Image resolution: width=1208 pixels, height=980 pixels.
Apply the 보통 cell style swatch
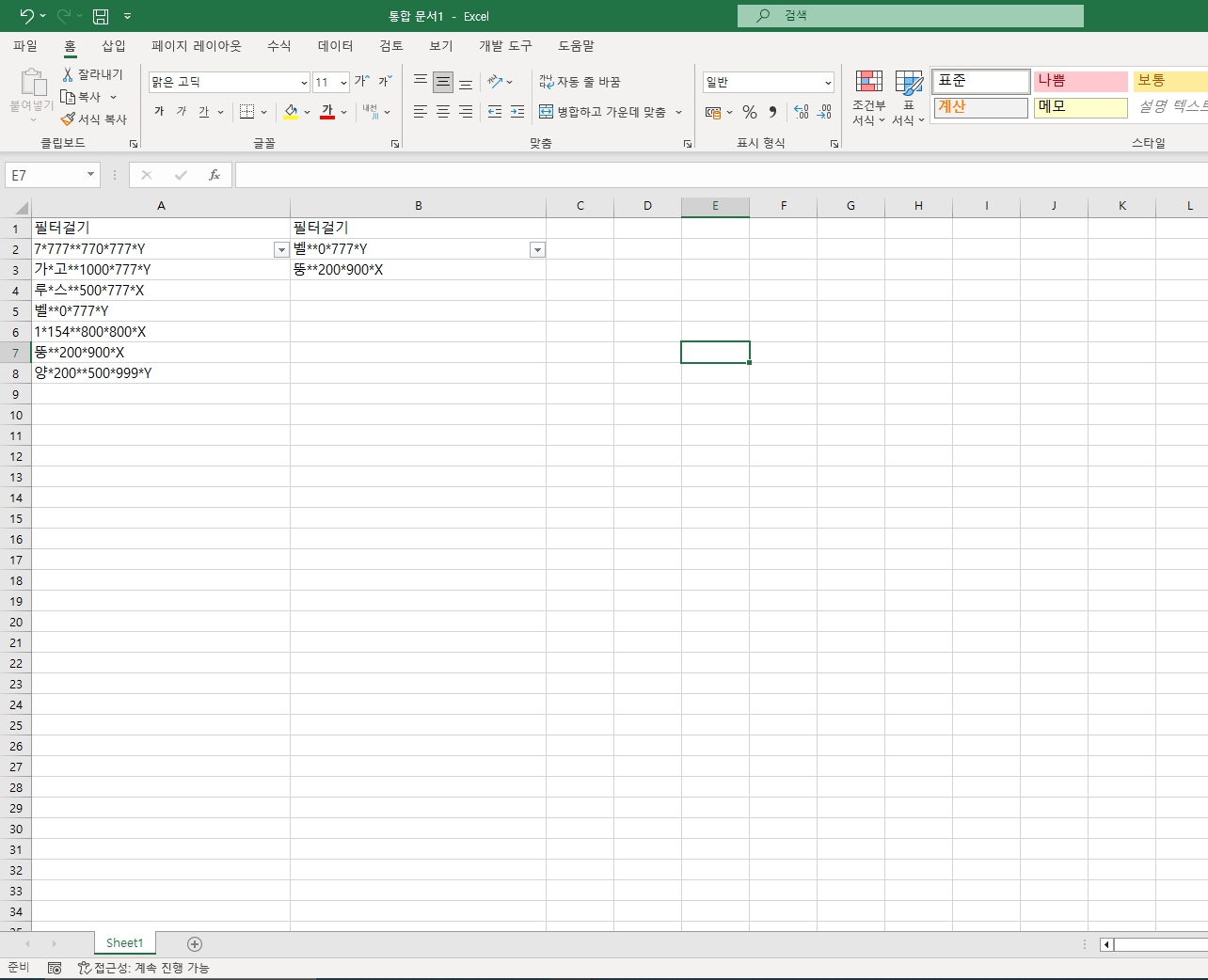pyautogui.click(x=1170, y=81)
